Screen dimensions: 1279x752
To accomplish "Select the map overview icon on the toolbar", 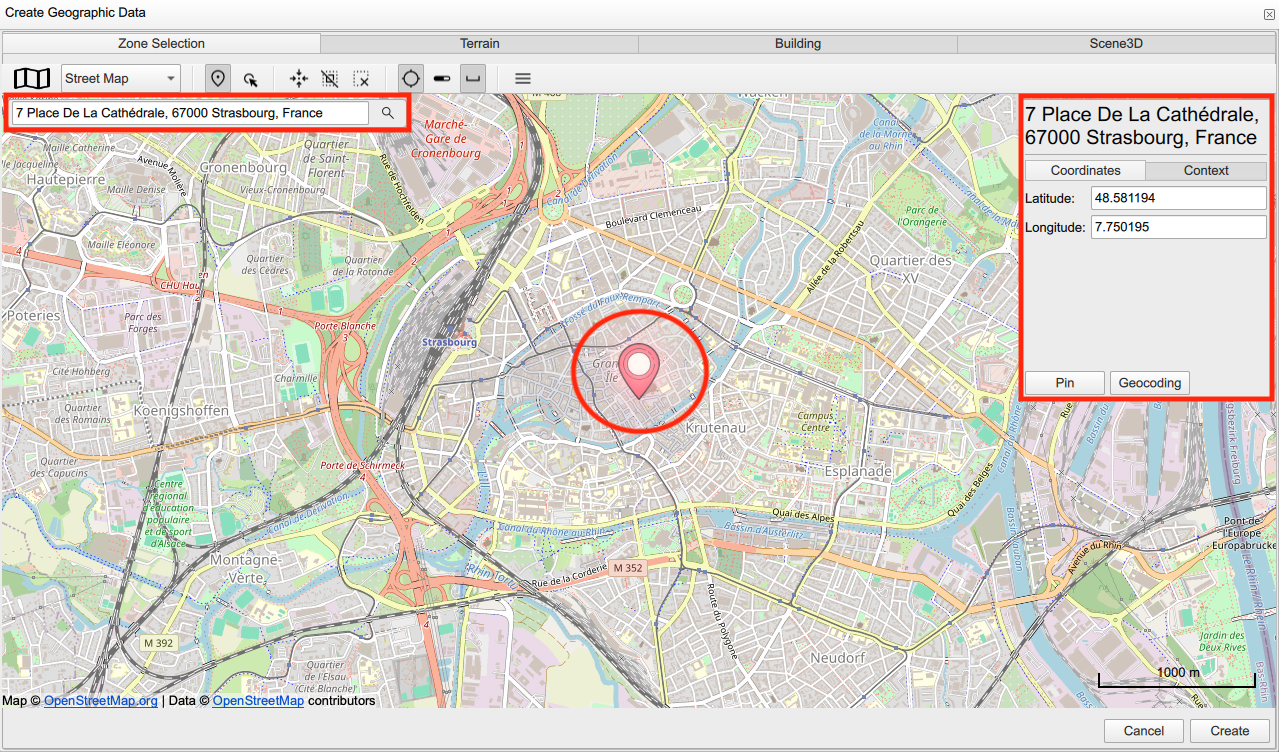I will [31, 78].
